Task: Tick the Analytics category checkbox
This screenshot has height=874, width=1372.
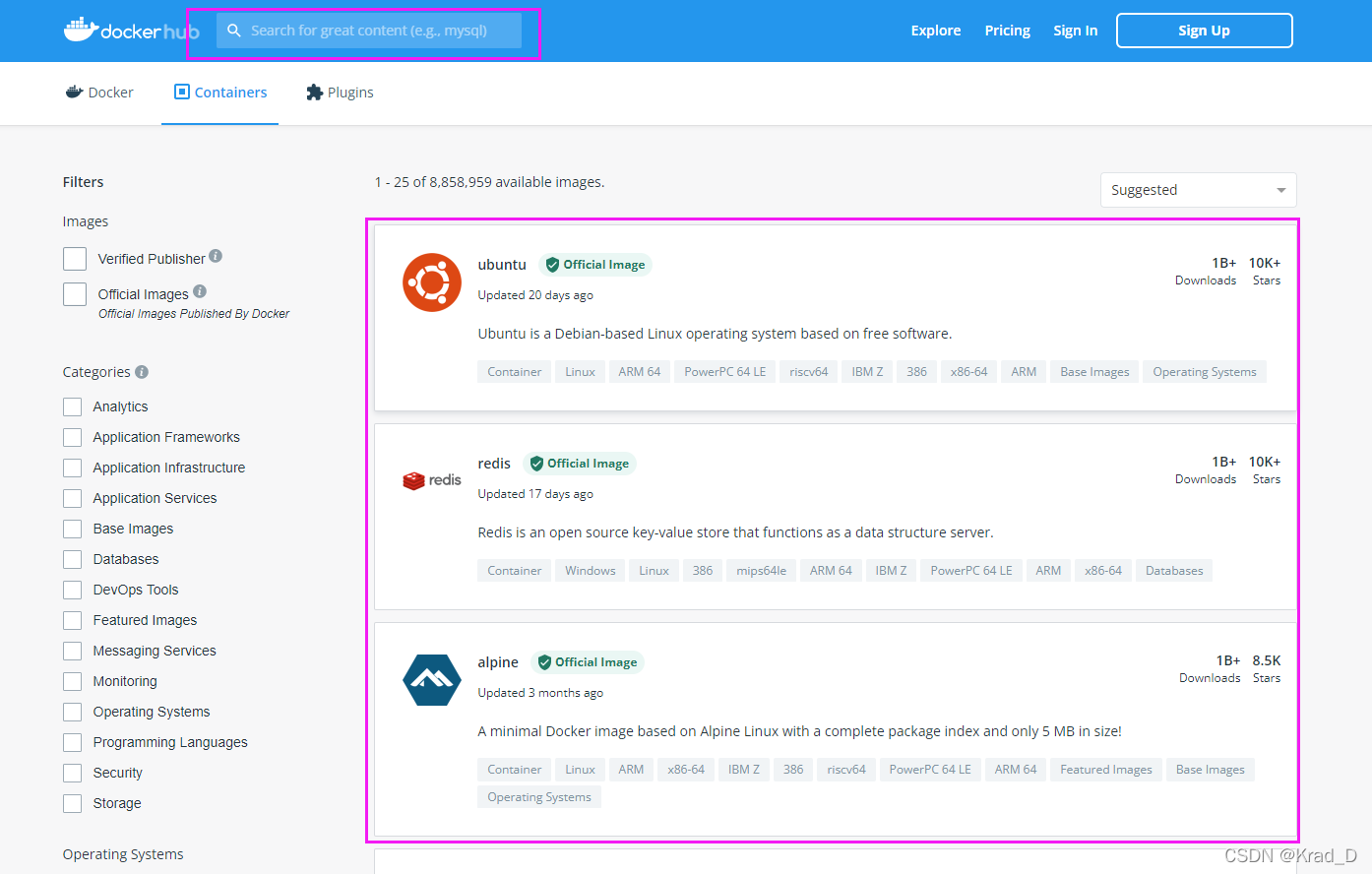Action: pyautogui.click(x=72, y=406)
